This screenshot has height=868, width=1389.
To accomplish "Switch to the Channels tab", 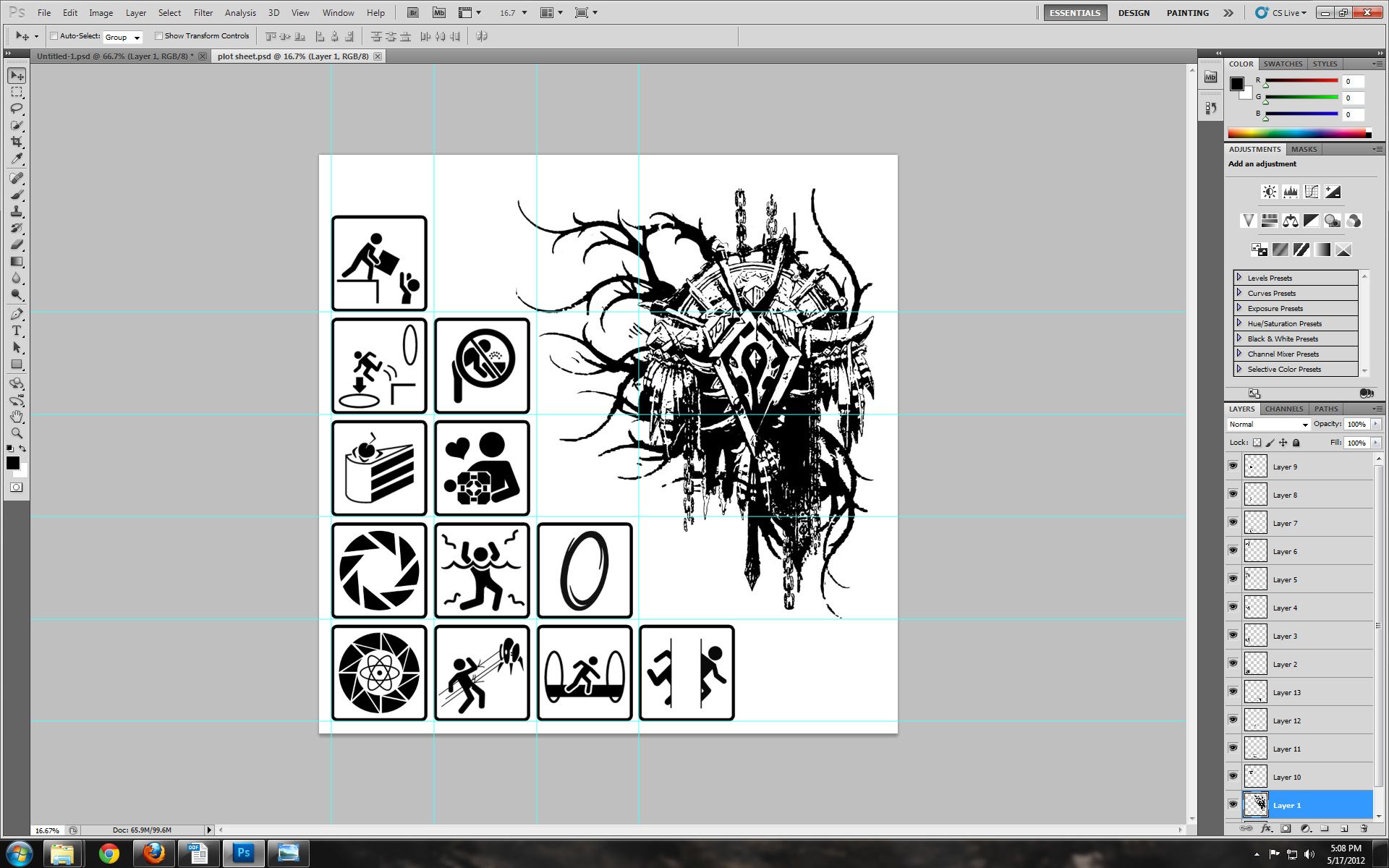I will (x=1283, y=409).
